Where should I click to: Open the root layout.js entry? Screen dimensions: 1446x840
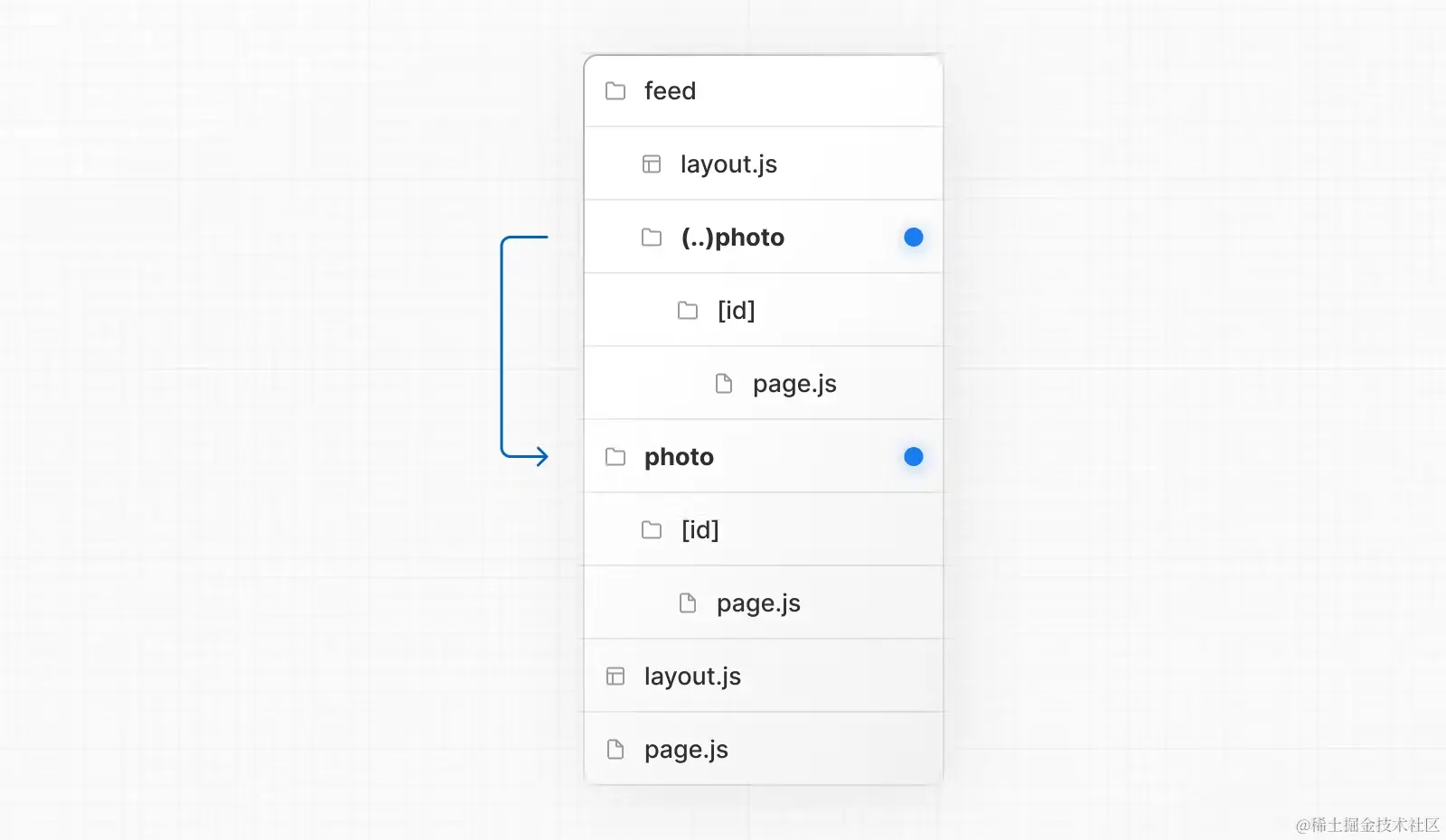coord(764,677)
